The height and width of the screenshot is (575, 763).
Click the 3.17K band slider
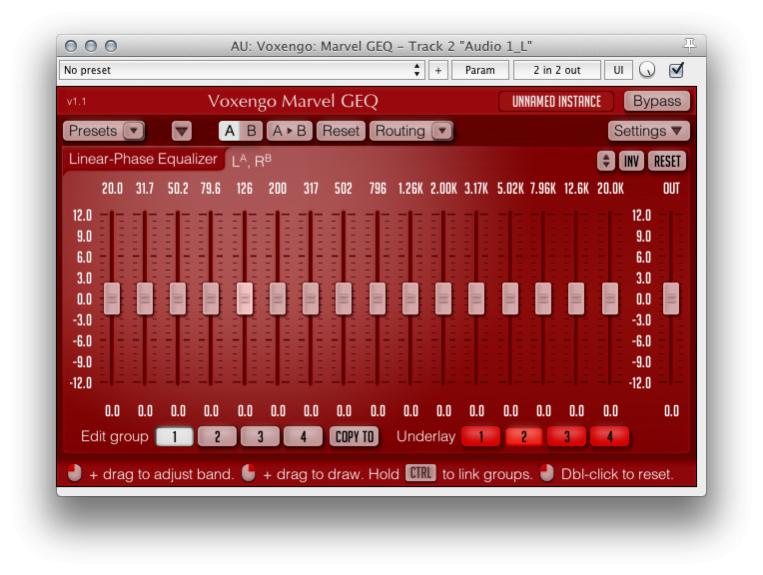(476, 298)
